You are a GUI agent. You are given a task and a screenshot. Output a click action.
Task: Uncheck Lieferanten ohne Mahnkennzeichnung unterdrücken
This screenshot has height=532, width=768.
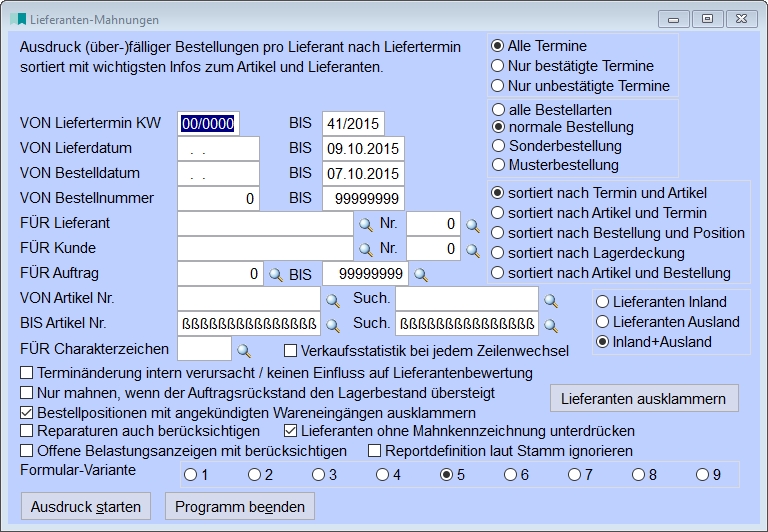pos(291,431)
